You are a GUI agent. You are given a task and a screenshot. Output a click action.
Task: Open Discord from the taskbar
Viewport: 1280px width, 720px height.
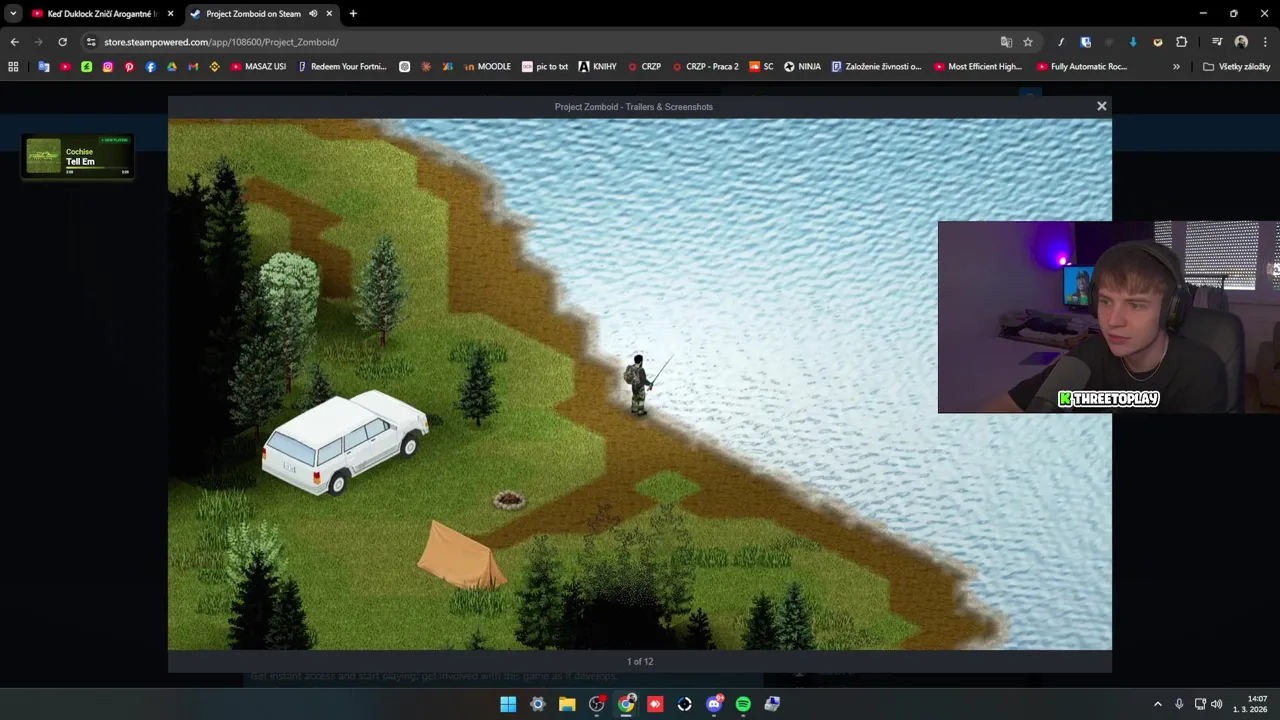coord(714,704)
